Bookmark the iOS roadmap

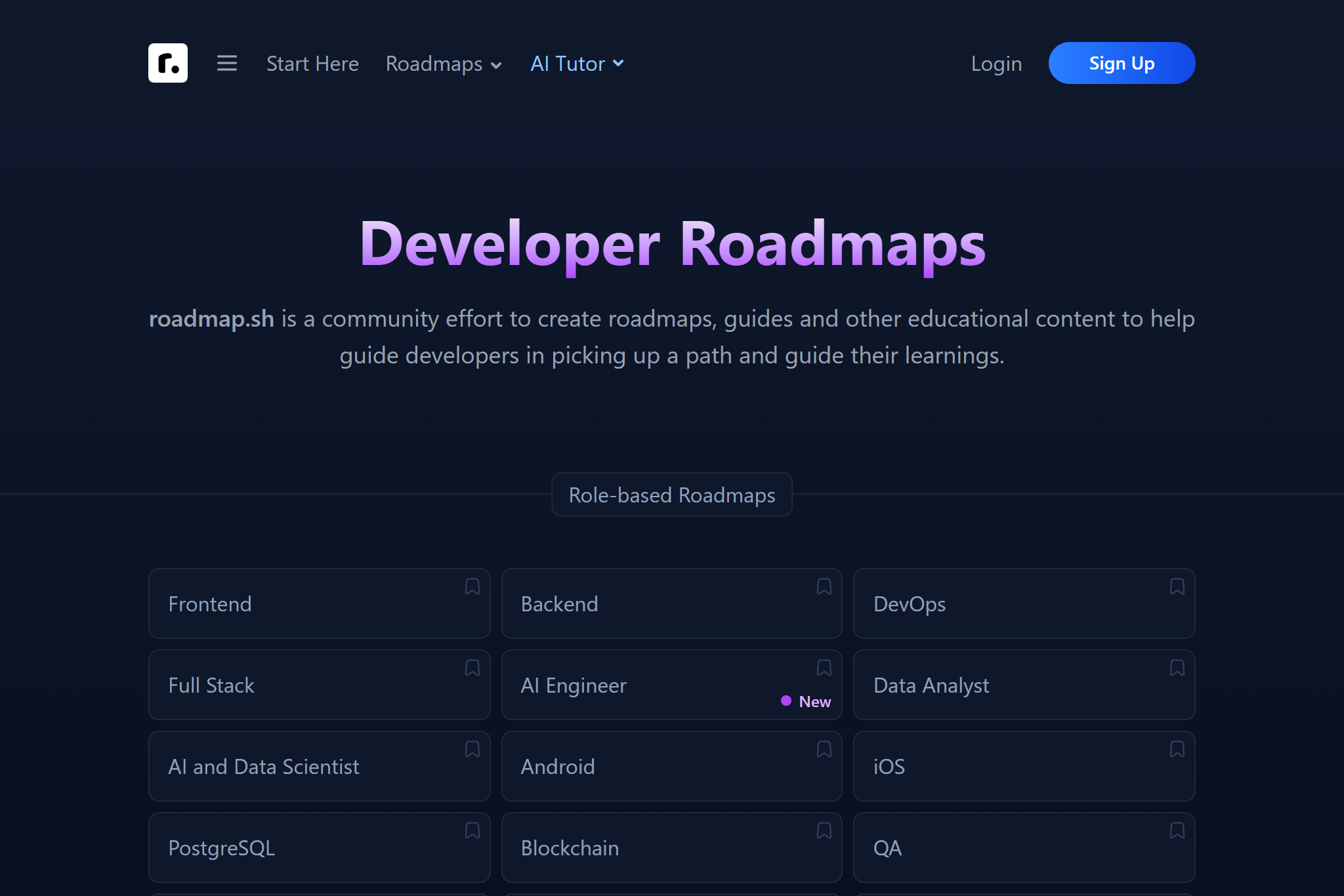pos(1177,750)
